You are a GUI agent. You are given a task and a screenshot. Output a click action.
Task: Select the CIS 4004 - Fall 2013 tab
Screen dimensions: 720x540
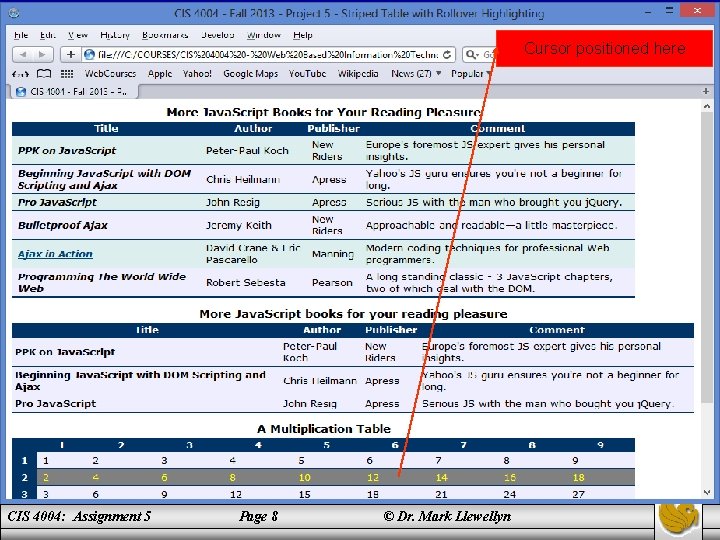tap(74, 91)
